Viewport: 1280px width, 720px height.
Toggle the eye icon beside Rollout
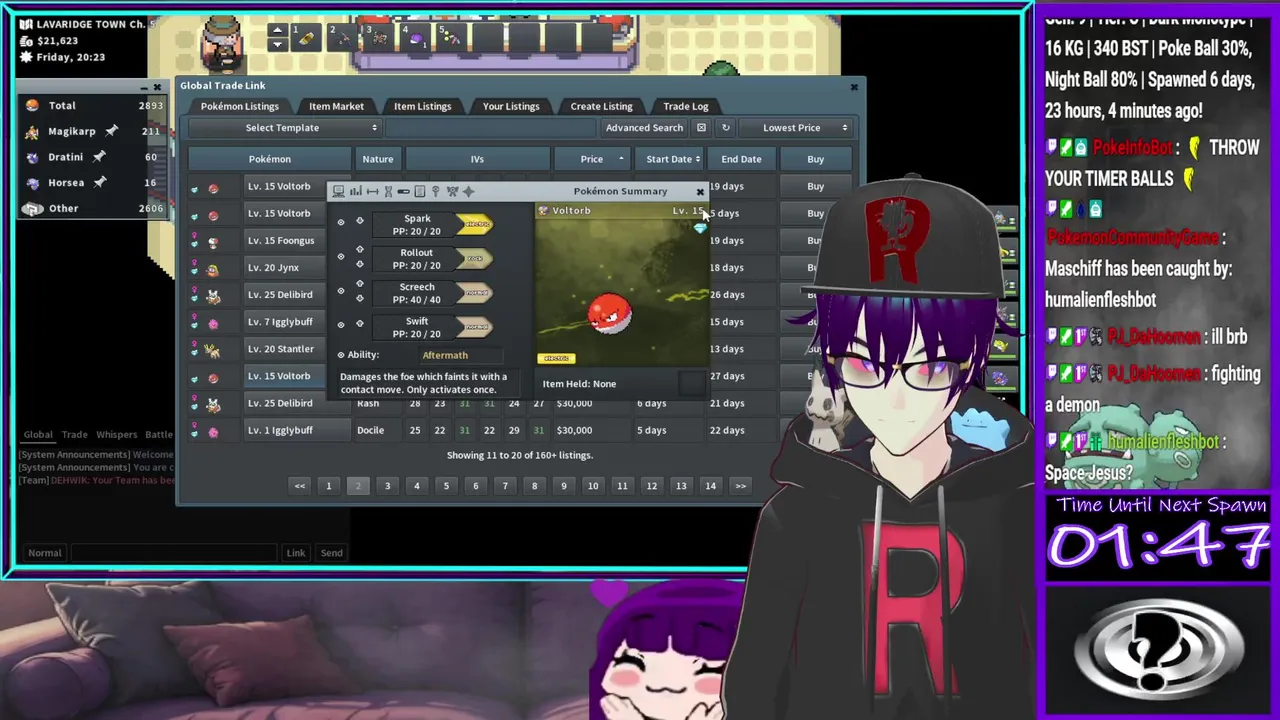[x=341, y=257]
